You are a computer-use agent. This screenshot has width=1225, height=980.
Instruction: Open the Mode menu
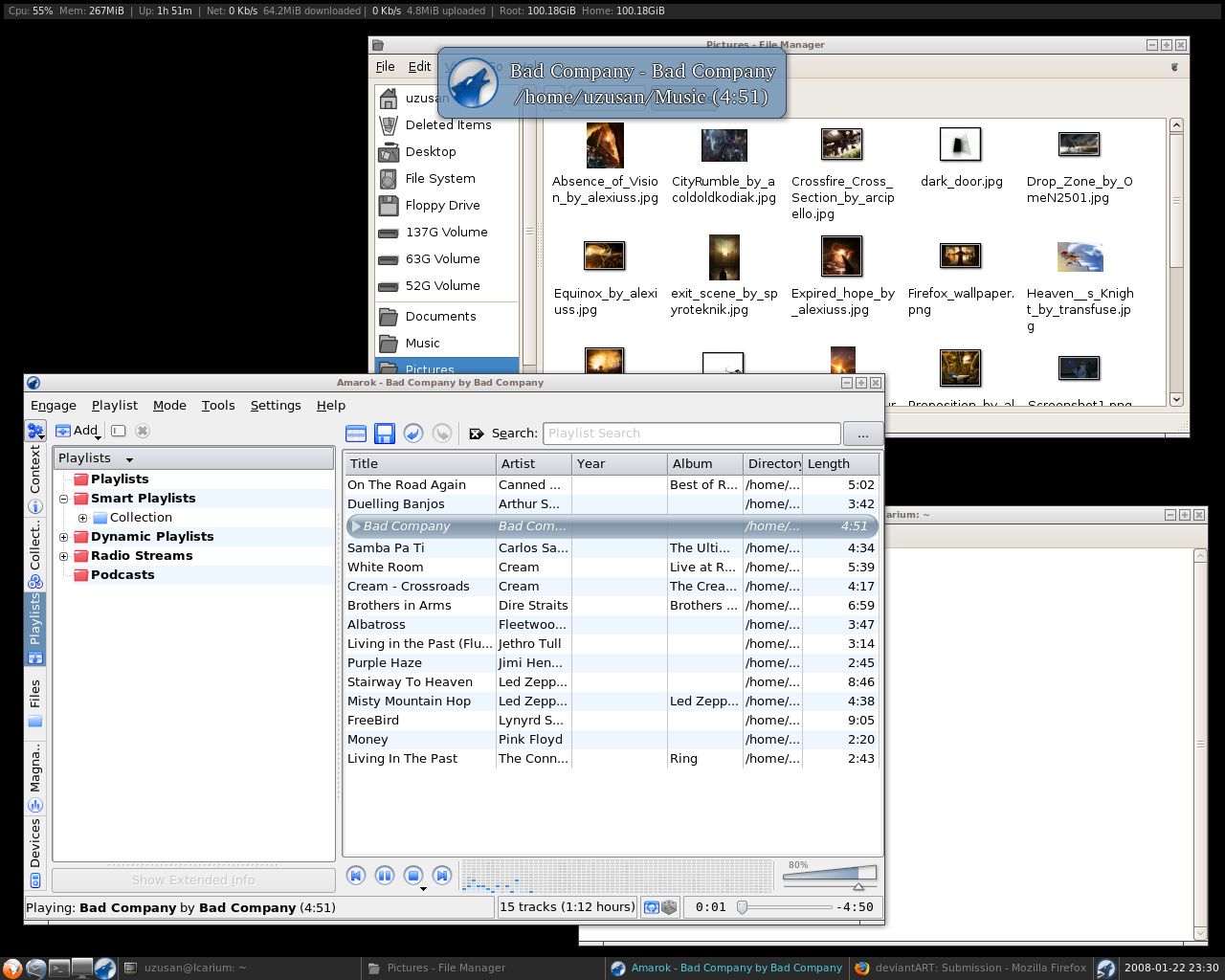pos(169,406)
